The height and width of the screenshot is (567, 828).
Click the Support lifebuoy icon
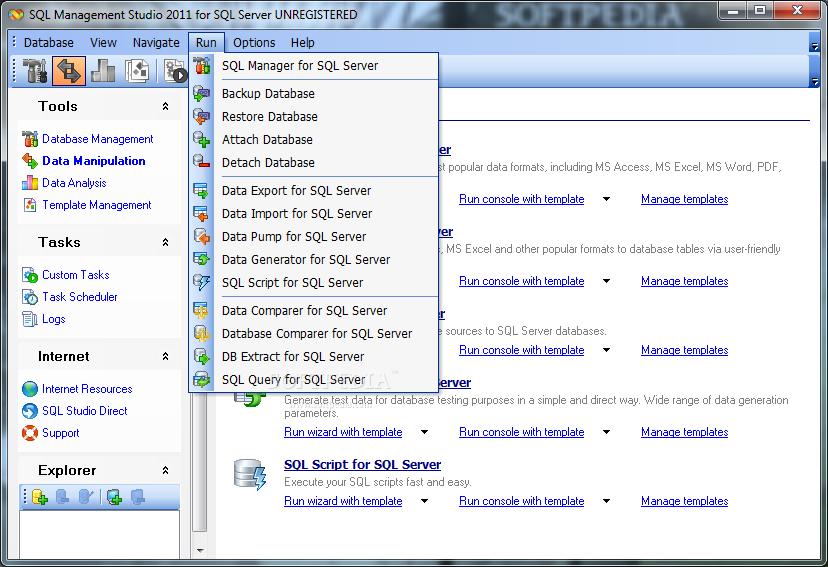click(29, 433)
